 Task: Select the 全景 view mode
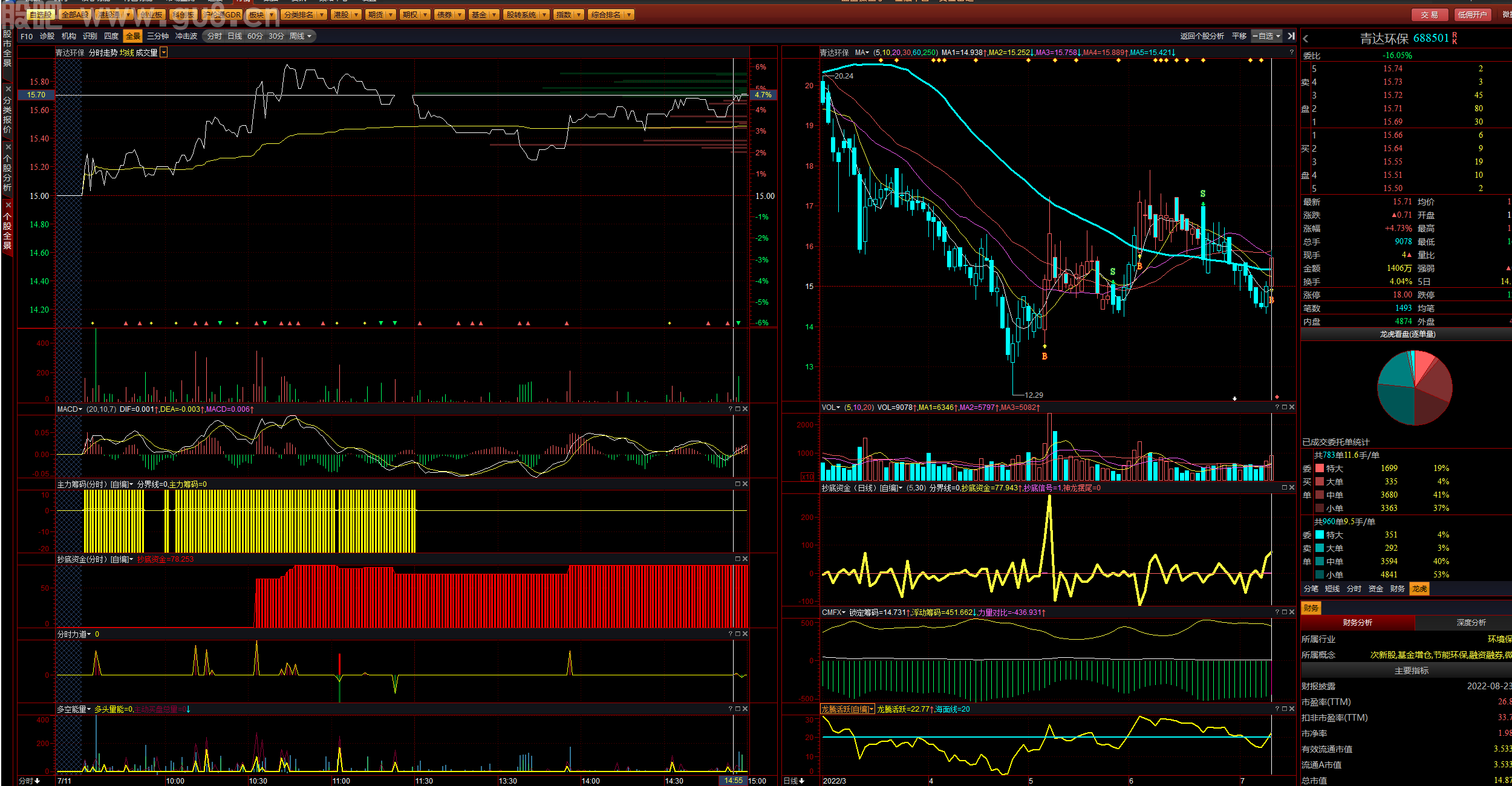tap(133, 36)
